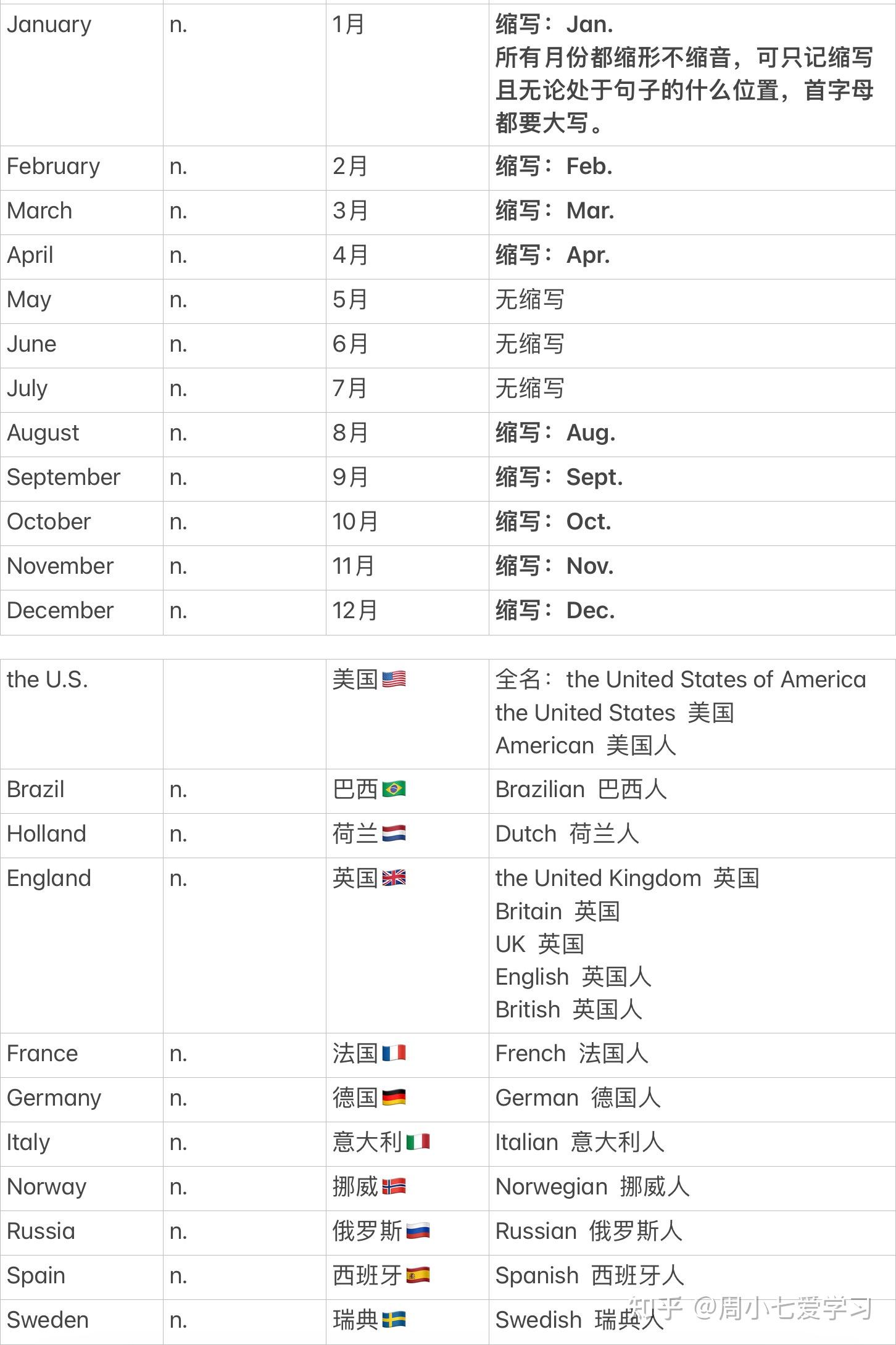
Task: Click the Brazil flag emoji
Action: coord(394,789)
